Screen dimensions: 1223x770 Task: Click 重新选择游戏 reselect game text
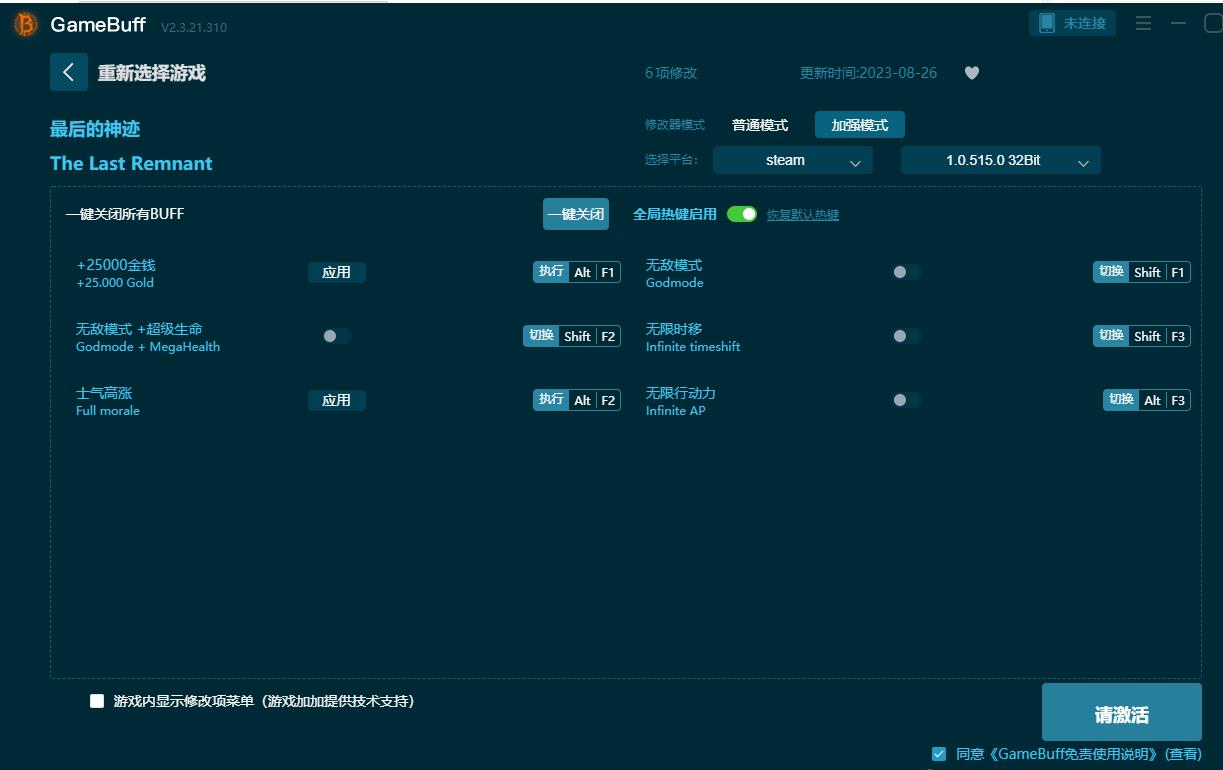(152, 73)
